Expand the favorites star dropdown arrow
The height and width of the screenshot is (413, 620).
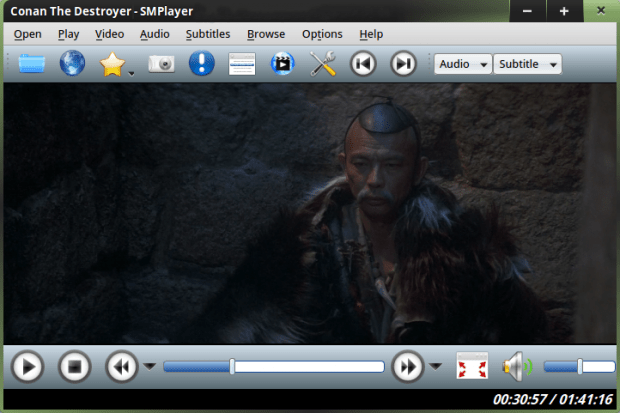point(132,74)
